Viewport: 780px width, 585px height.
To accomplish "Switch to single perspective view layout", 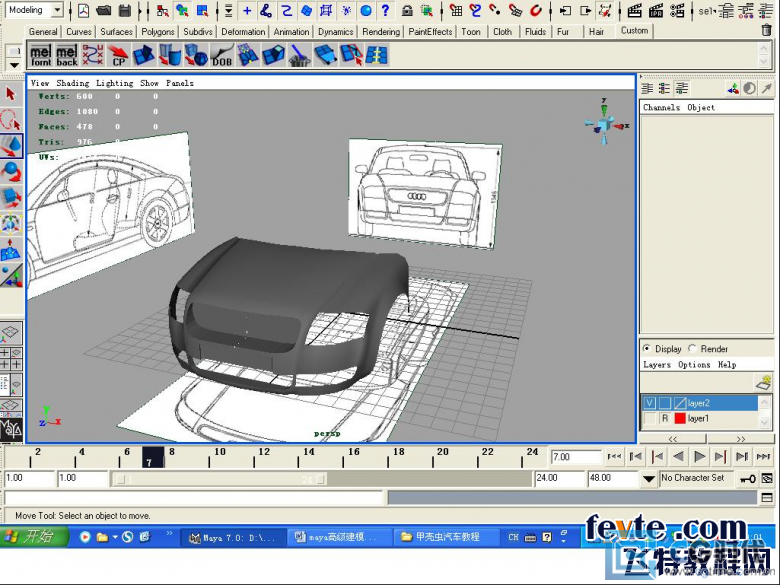I will (x=11, y=334).
